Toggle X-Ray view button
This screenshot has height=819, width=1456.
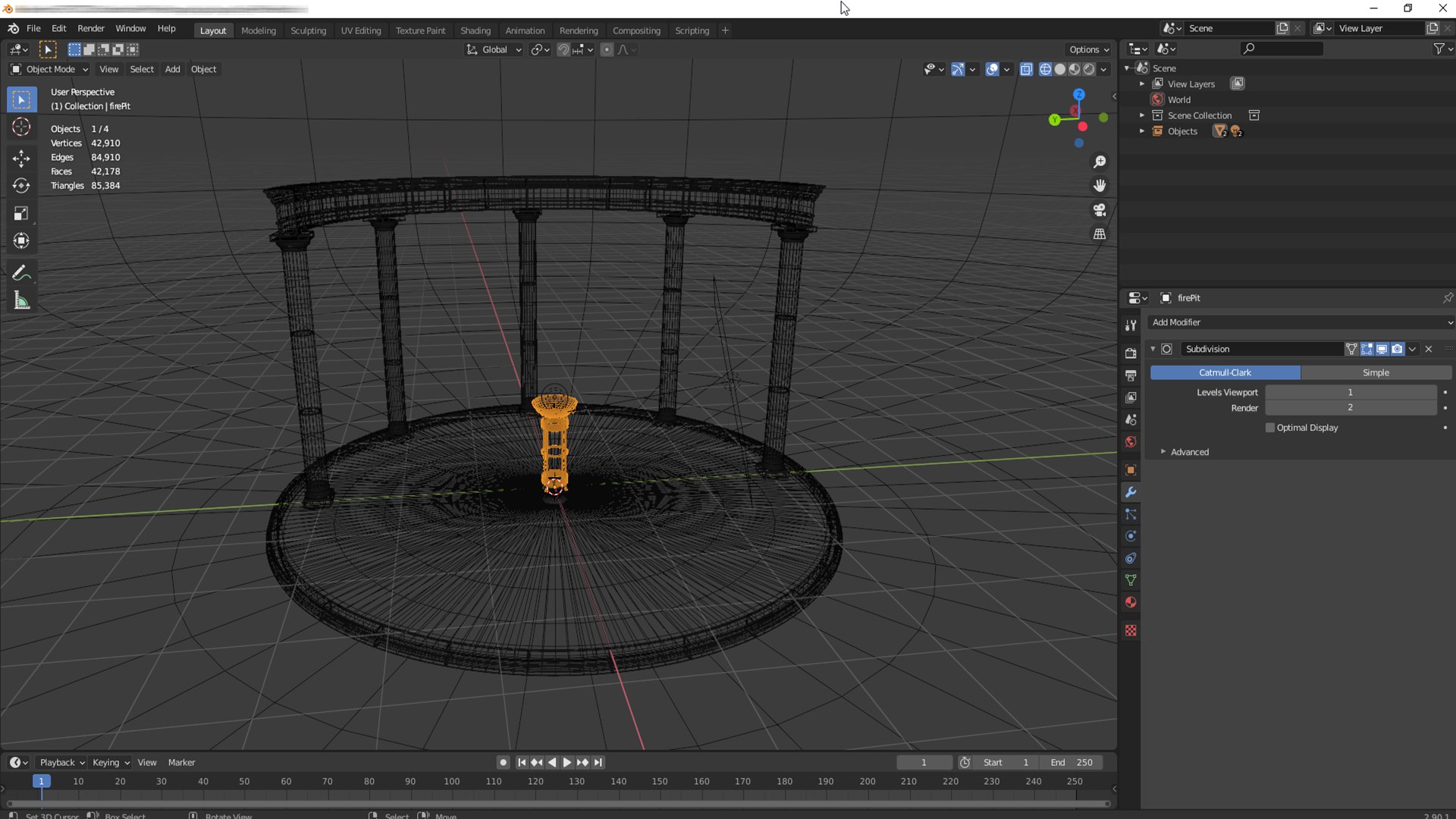click(x=1026, y=69)
